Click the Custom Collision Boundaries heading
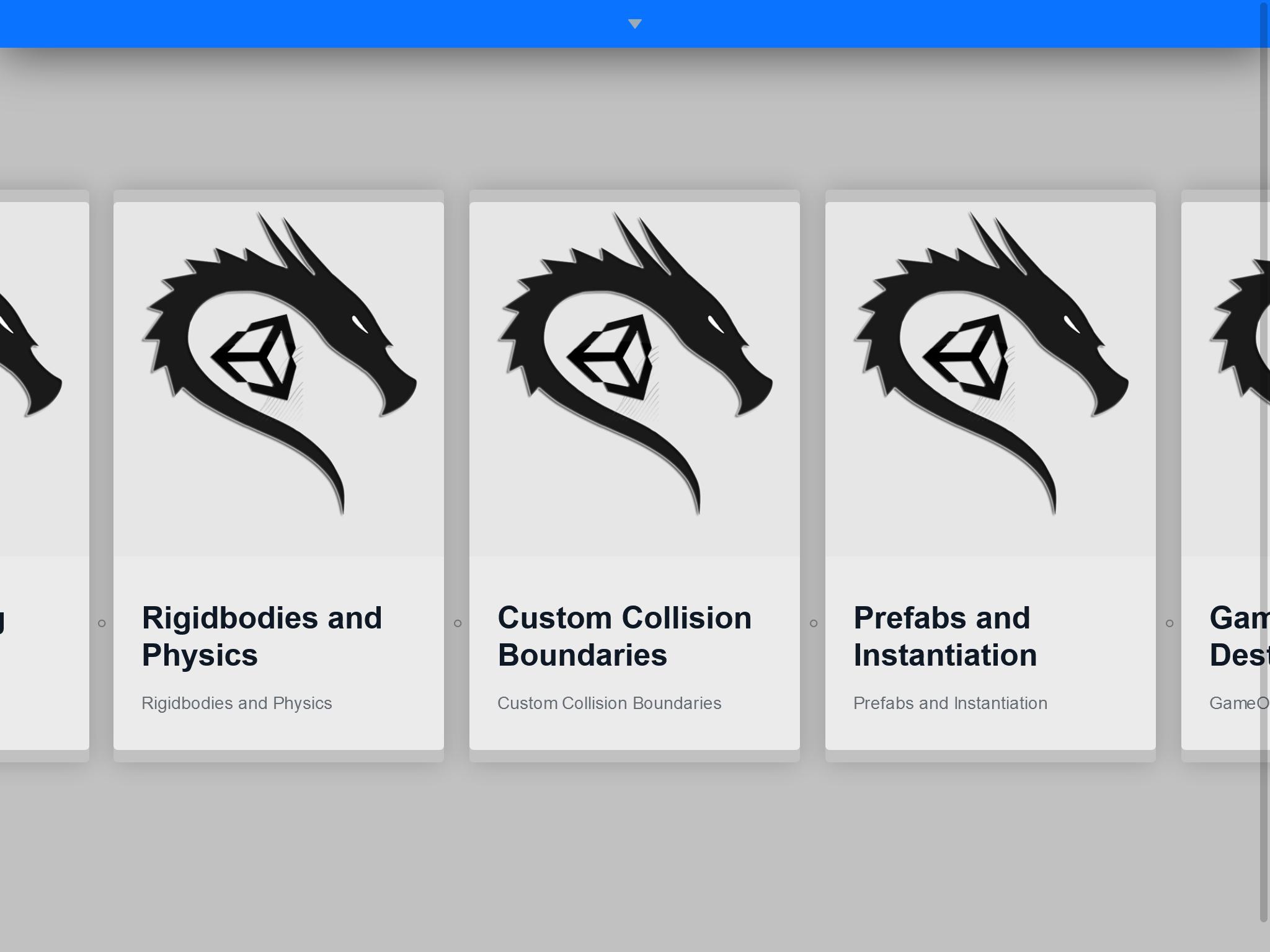1270x952 pixels. pyautogui.click(x=624, y=636)
